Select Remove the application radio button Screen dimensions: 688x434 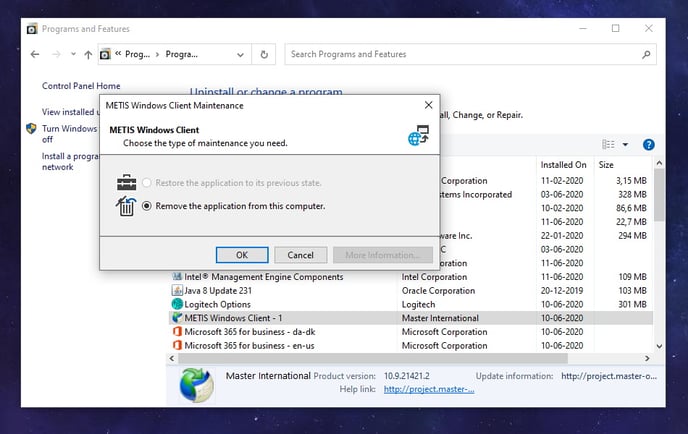(147, 206)
